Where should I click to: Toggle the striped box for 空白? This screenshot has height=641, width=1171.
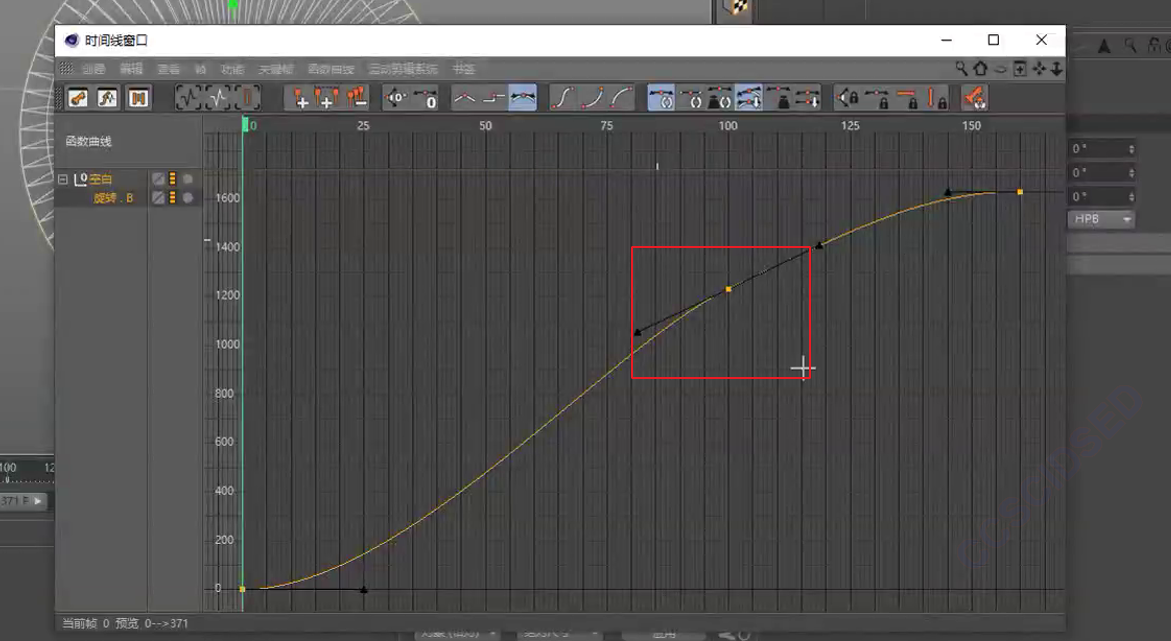158,179
